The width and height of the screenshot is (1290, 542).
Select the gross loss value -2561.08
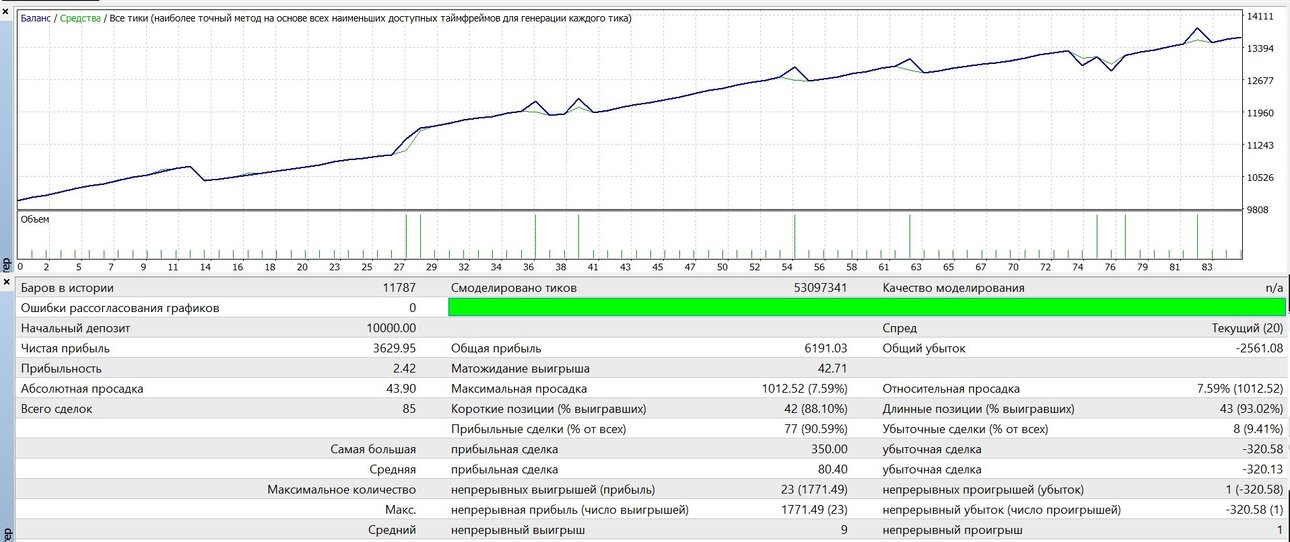tap(1258, 348)
